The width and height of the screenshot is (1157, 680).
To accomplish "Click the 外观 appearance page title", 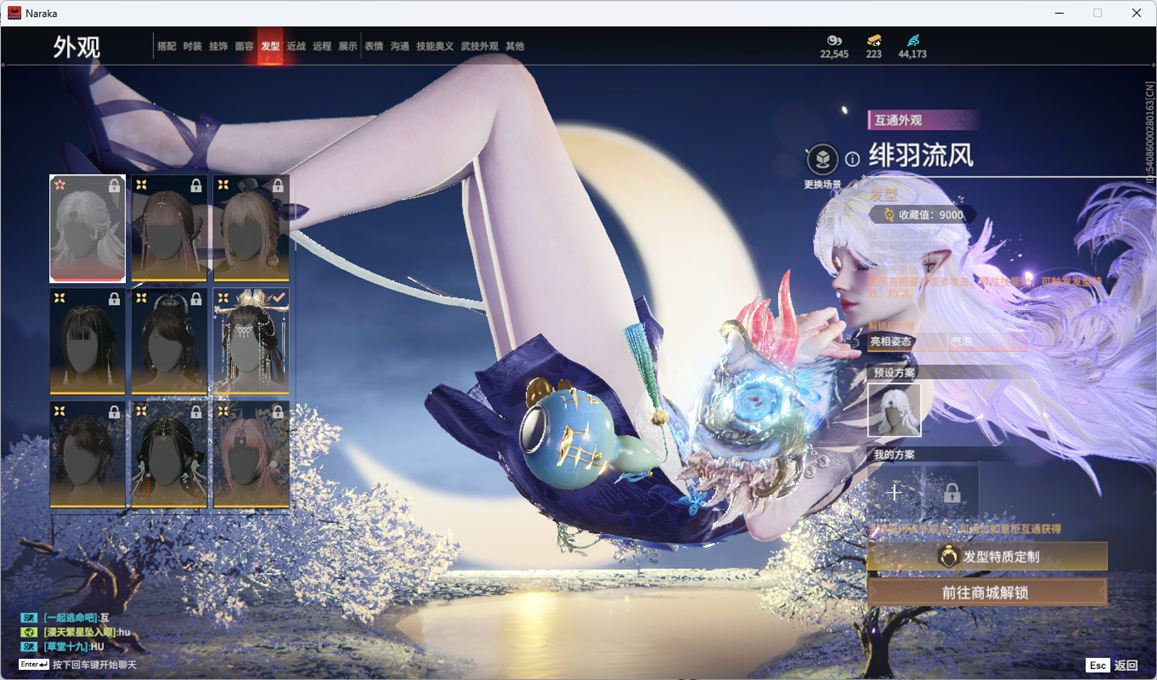I will [x=76, y=47].
